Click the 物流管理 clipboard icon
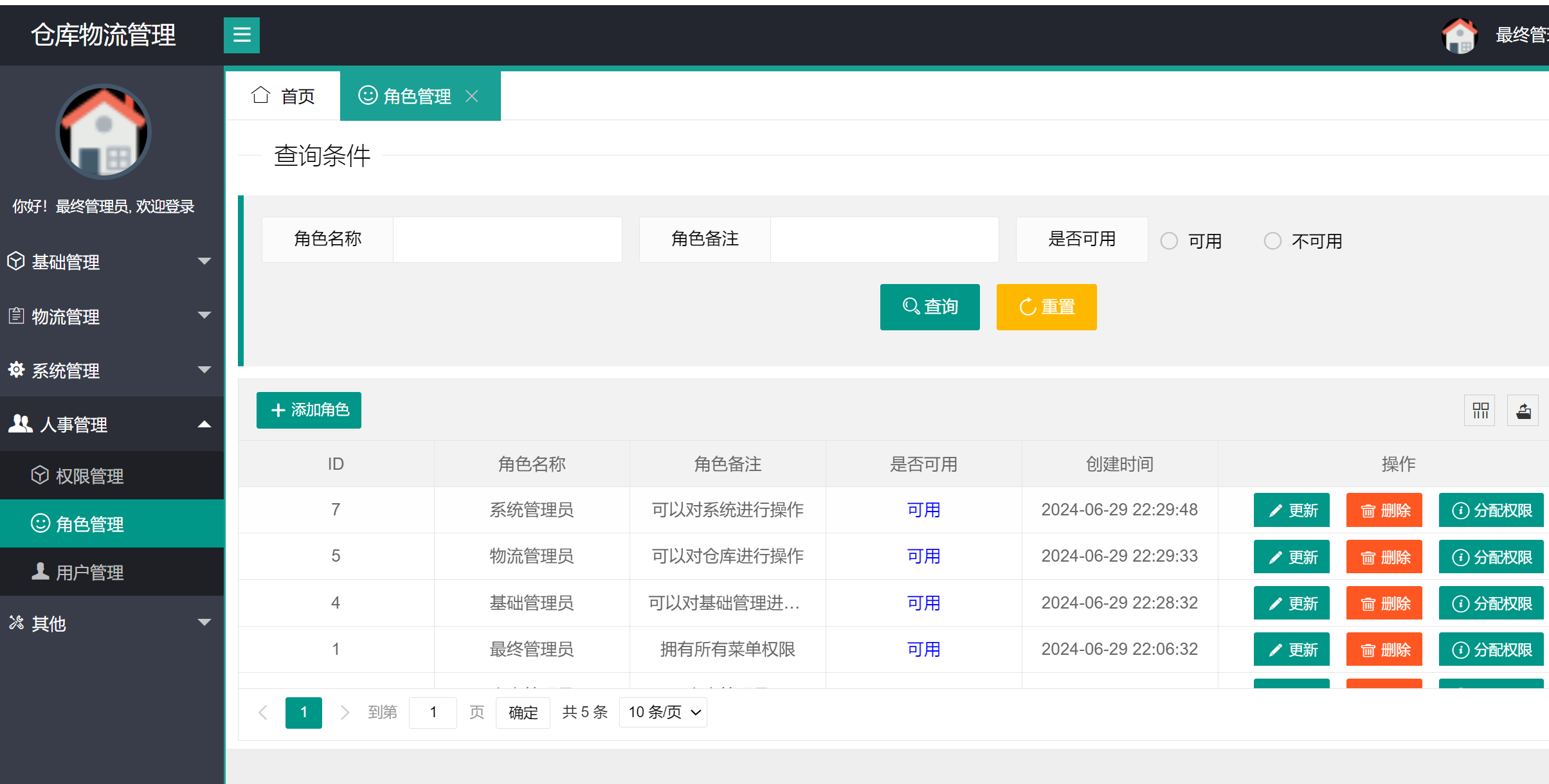Image resolution: width=1549 pixels, height=784 pixels. (16, 316)
